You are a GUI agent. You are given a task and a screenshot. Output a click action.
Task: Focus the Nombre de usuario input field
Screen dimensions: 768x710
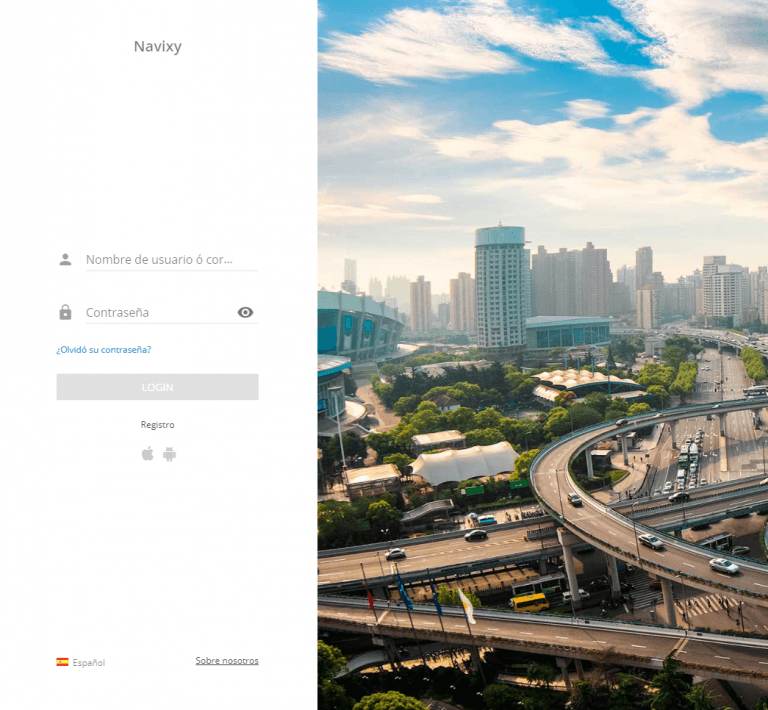click(172, 260)
